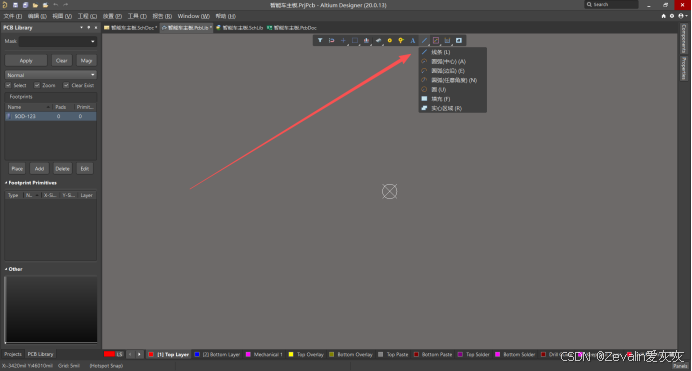The height and width of the screenshot is (371, 692).
Task: Click the Search field in title bar
Action: click(x=612, y=4)
